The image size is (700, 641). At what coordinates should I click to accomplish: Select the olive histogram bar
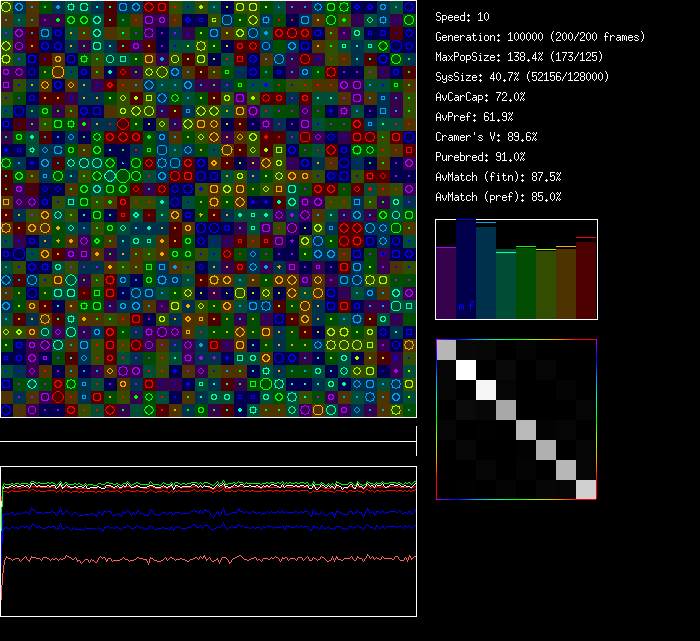546,285
